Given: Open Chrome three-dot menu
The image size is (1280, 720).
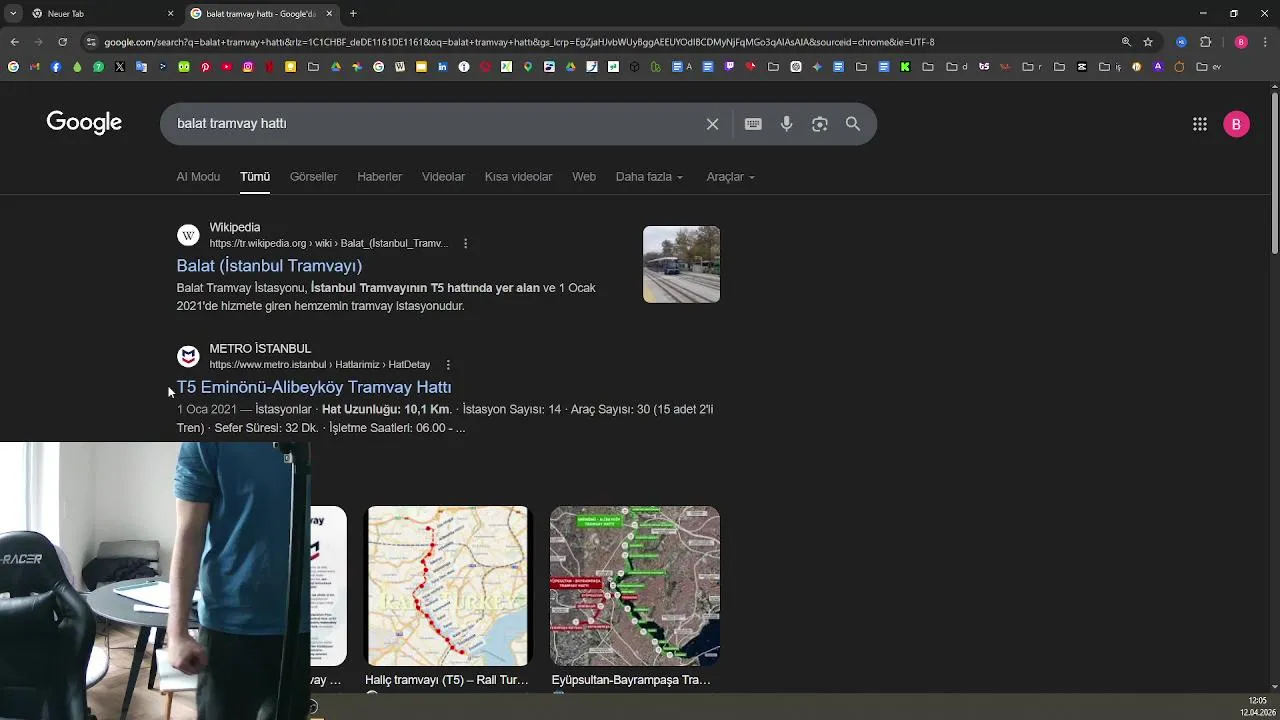Looking at the screenshot, I should [x=1265, y=42].
